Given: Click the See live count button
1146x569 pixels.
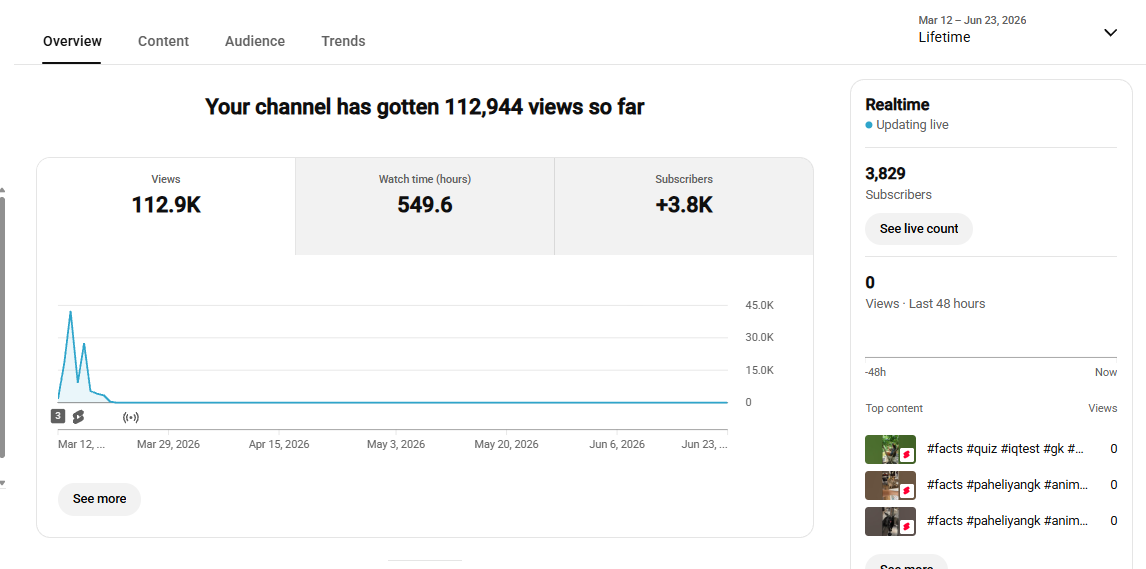Looking at the screenshot, I should [919, 229].
